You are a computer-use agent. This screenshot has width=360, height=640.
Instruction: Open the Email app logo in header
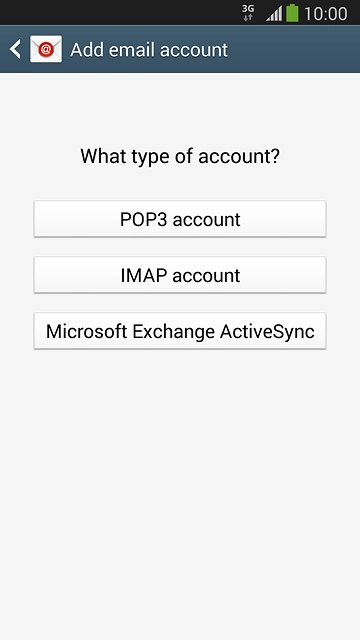(46, 49)
